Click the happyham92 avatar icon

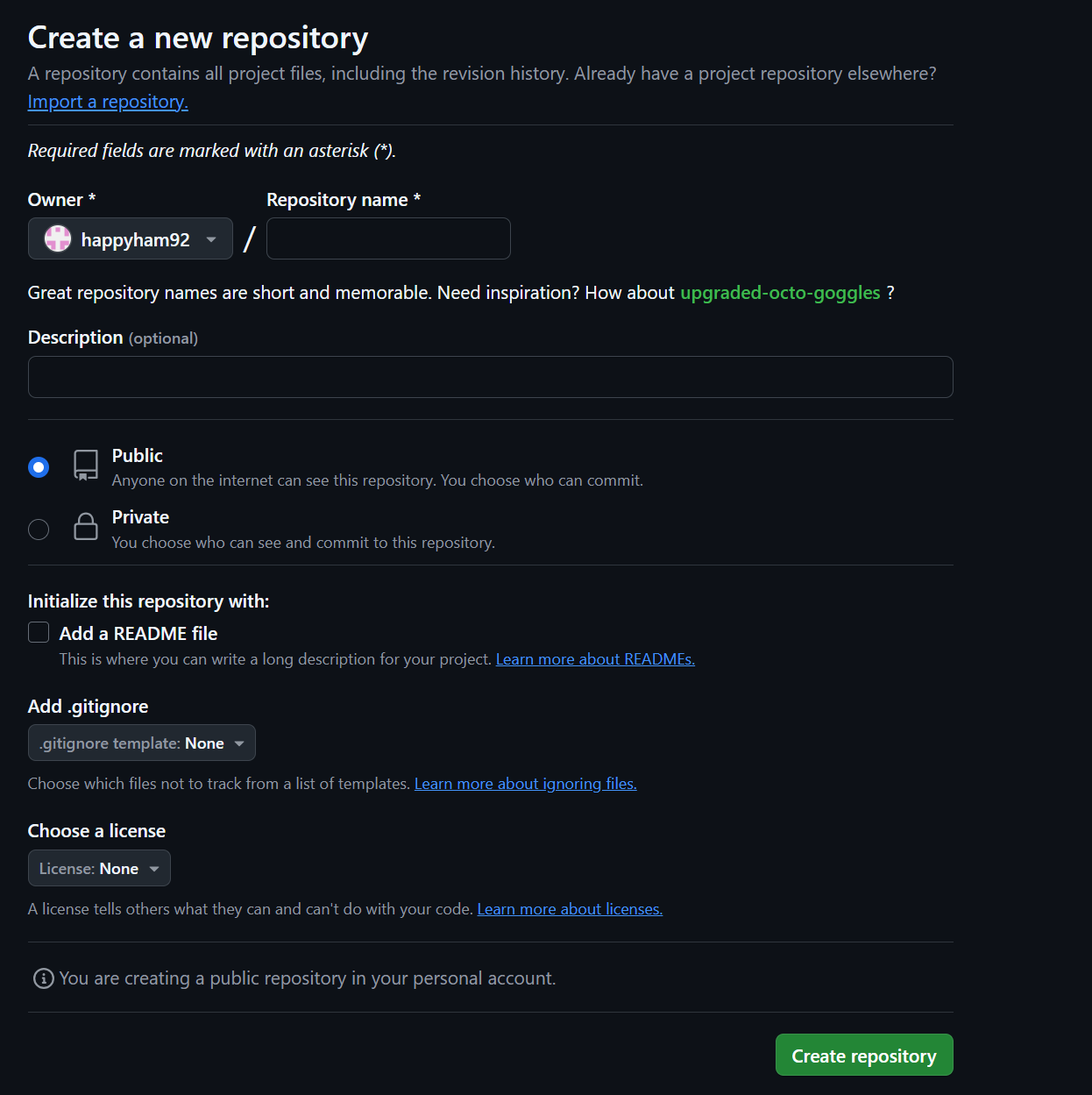tap(58, 238)
